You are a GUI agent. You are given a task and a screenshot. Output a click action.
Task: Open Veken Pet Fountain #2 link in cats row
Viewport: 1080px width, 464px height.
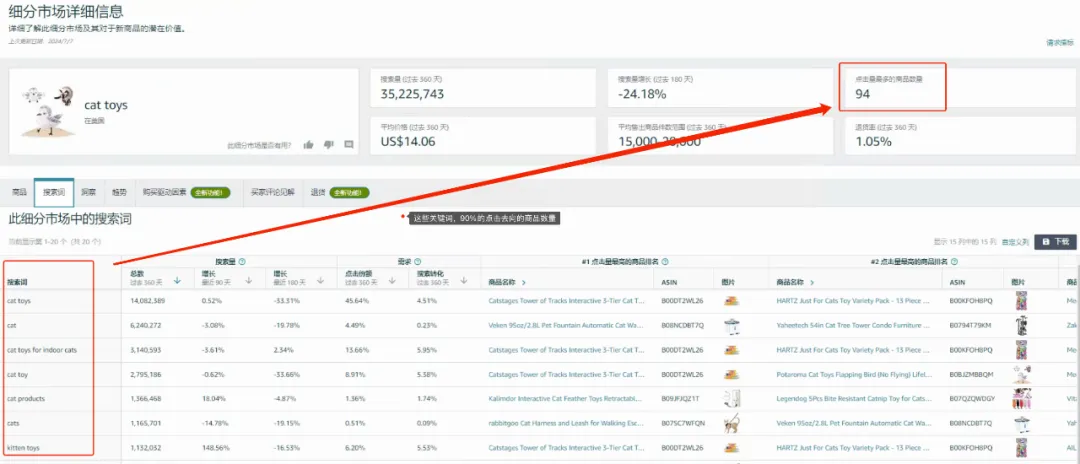(x=853, y=423)
